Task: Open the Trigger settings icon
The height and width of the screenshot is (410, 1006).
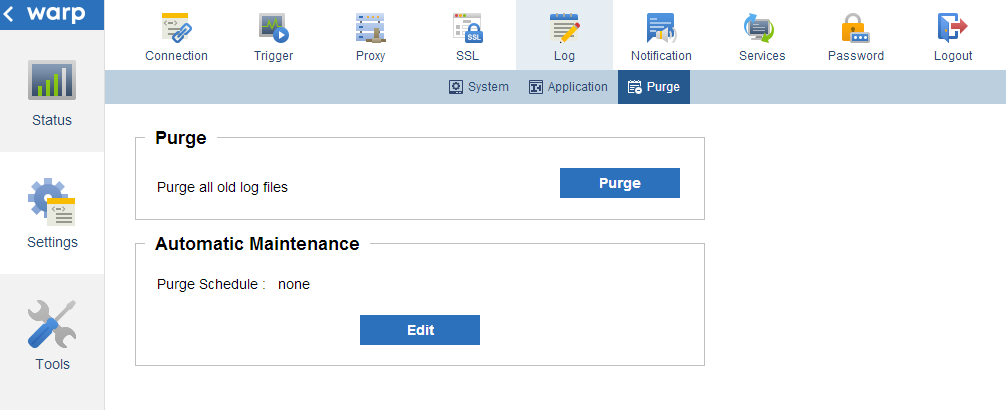Action: 274,28
